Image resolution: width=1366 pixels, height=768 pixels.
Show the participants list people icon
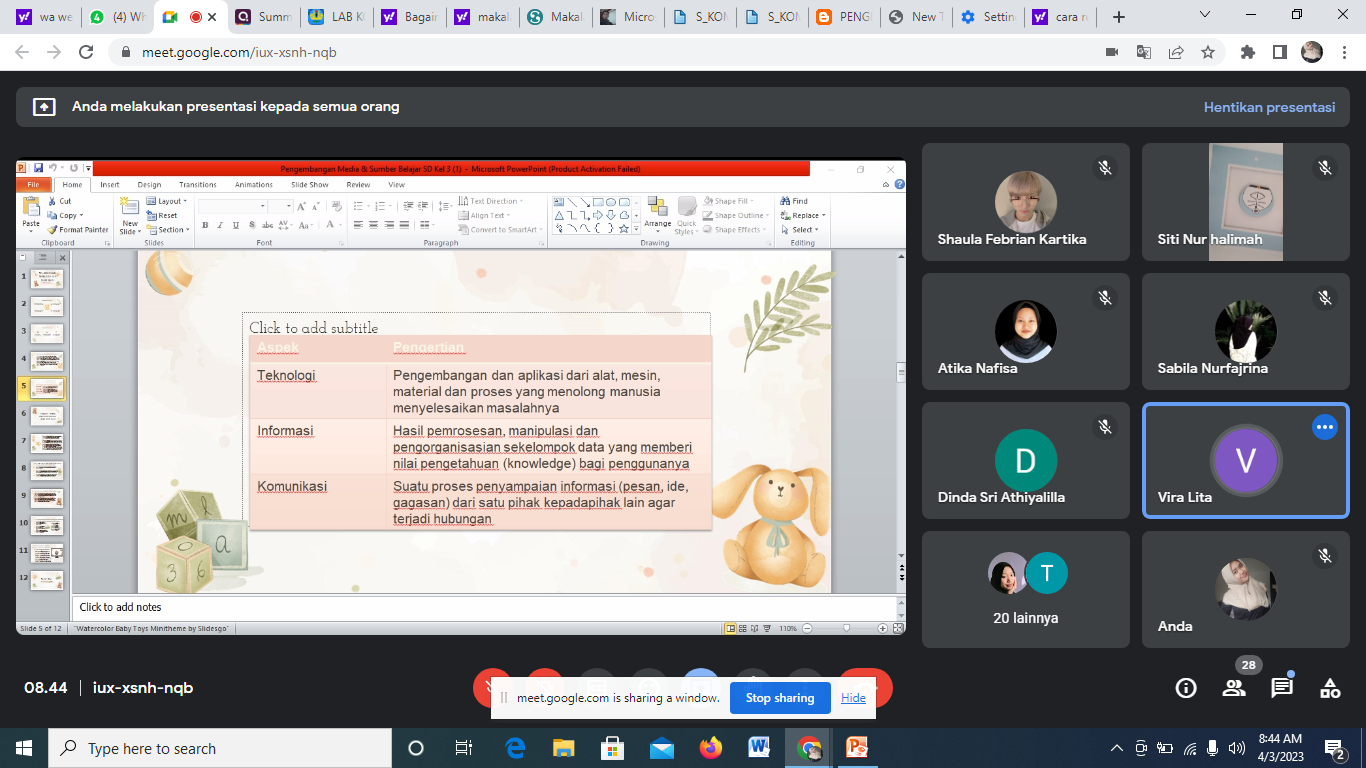click(1234, 688)
